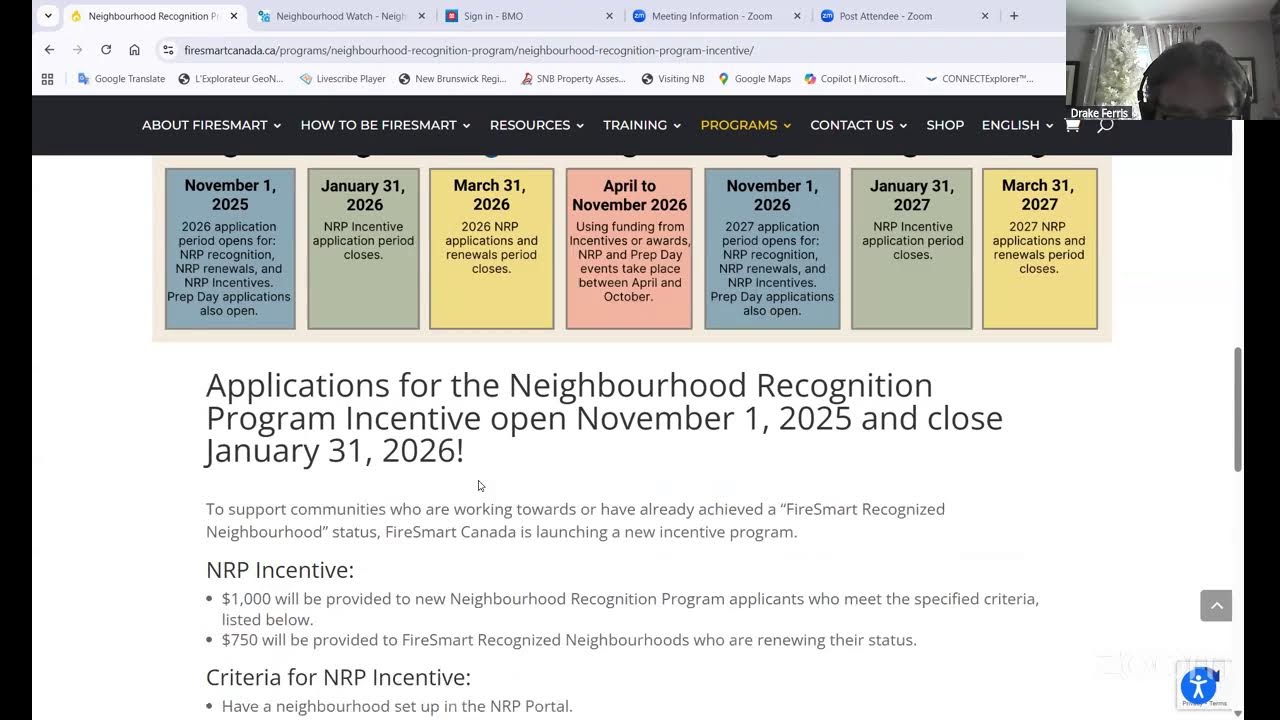The height and width of the screenshot is (720, 1280).
Task: Click the browser vertical scrollbar
Action: point(1238,410)
